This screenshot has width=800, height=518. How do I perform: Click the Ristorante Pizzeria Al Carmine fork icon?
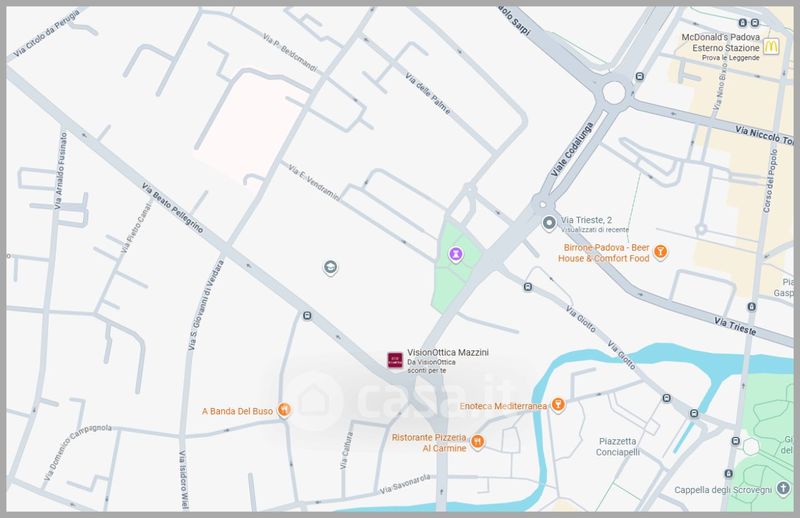point(478,442)
